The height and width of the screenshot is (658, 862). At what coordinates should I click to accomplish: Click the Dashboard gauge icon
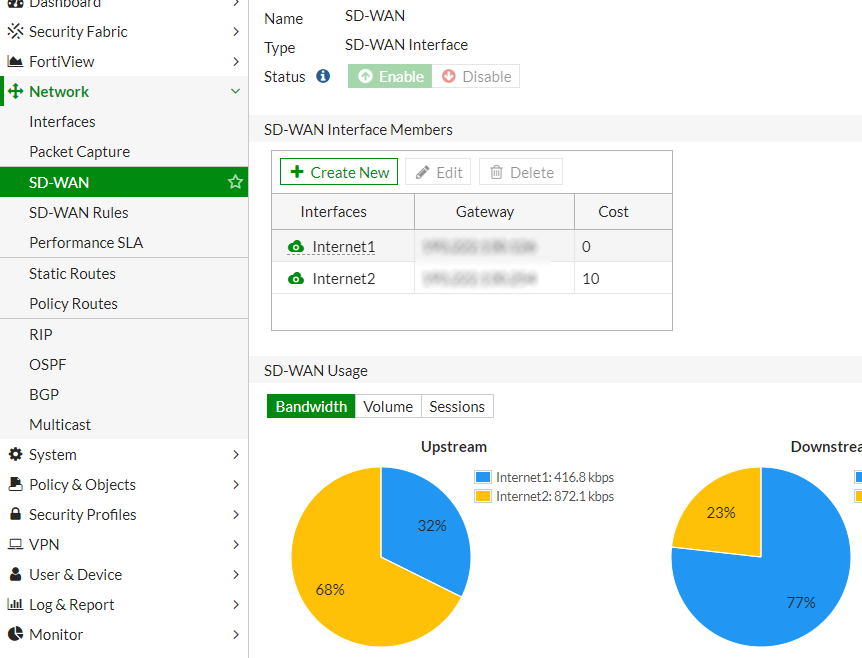[16, 4]
